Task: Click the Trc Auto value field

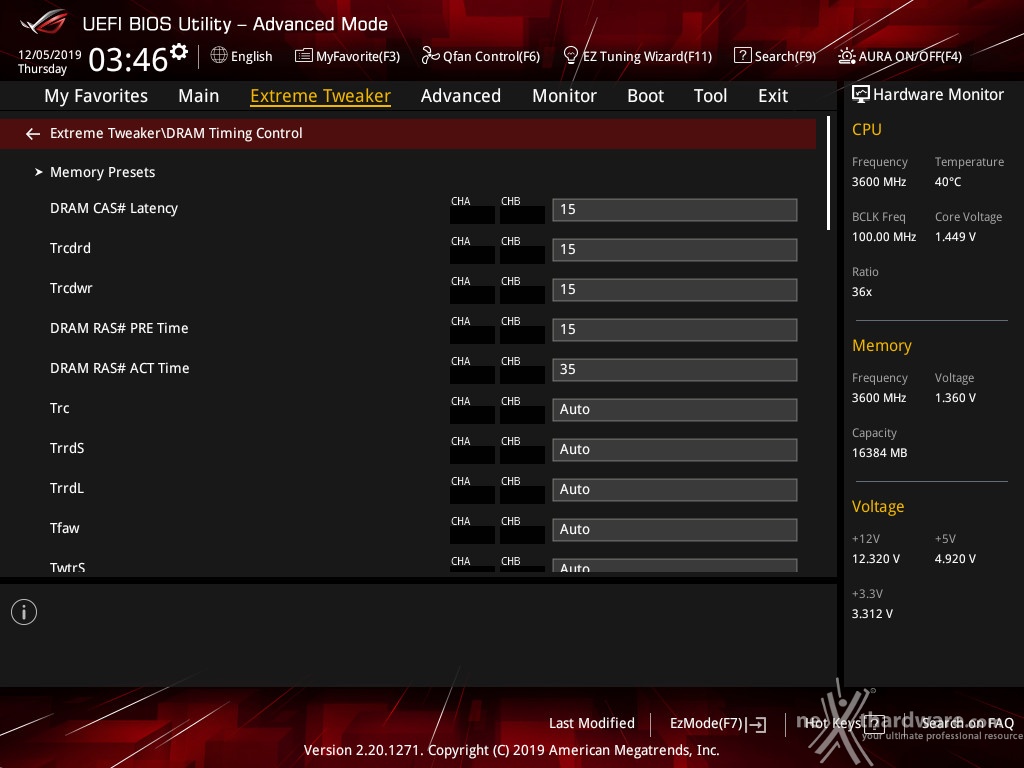Action: (675, 409)
